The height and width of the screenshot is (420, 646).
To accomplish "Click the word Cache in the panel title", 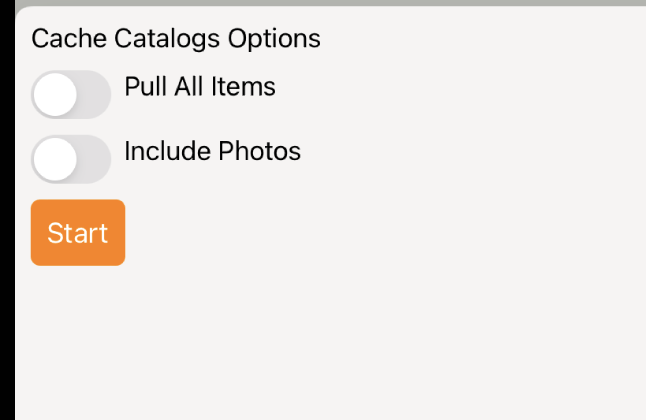I will click(x=69, y=39).
